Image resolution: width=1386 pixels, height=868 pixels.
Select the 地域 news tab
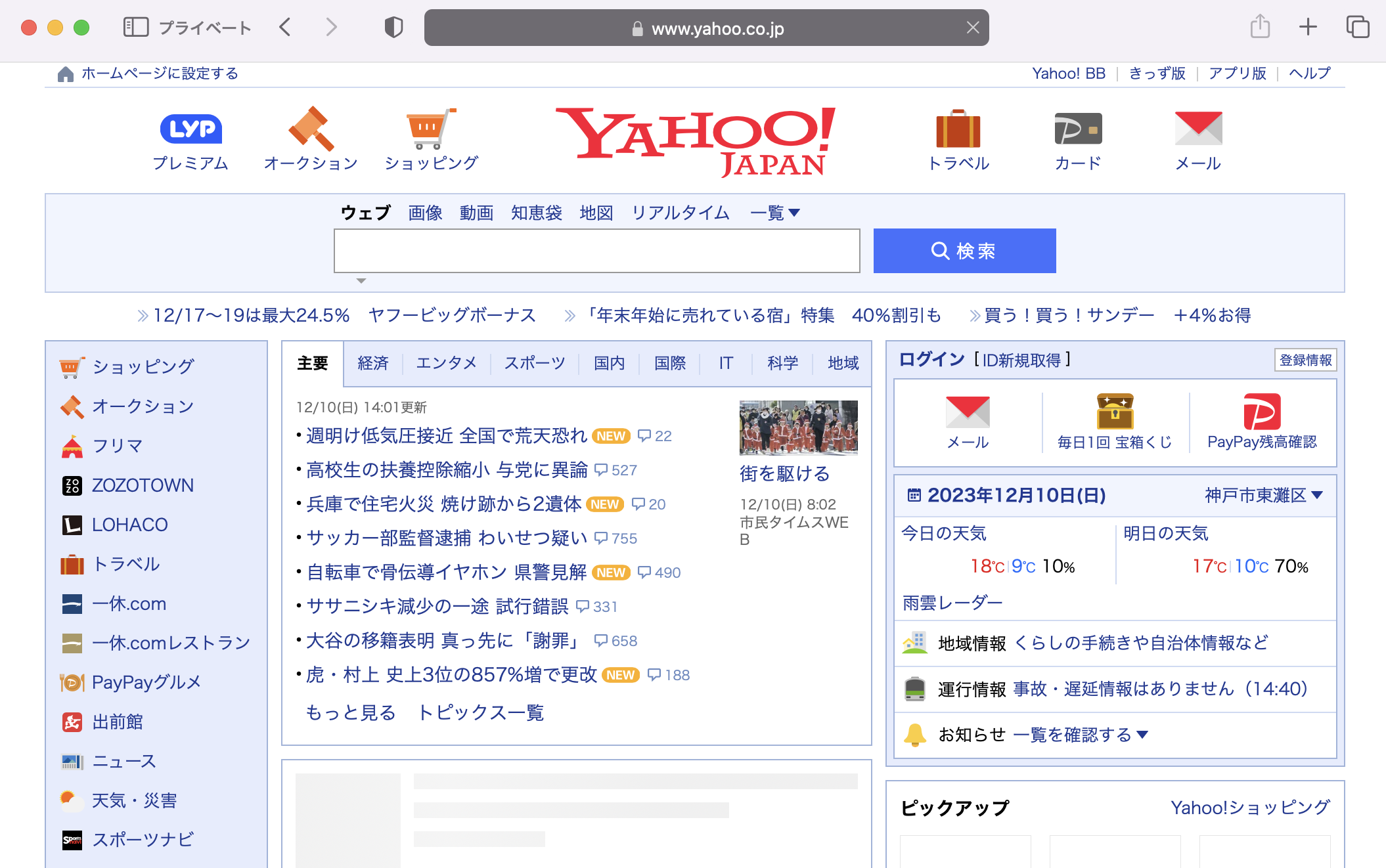843,363
